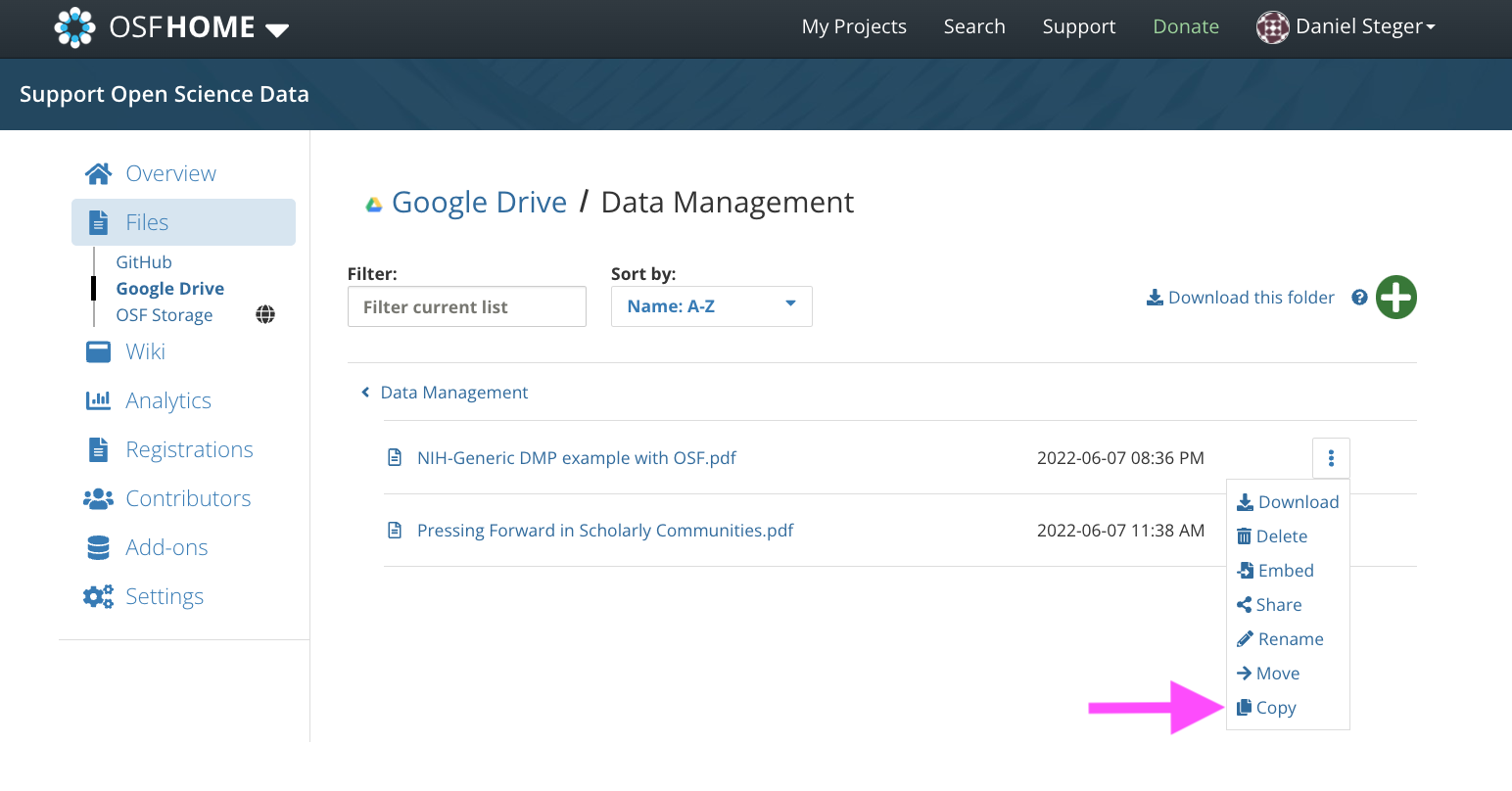1512x791 pixels.
Task: Click the Data Management folder back link
Action: pyautogui.click(x=454, y=393)
